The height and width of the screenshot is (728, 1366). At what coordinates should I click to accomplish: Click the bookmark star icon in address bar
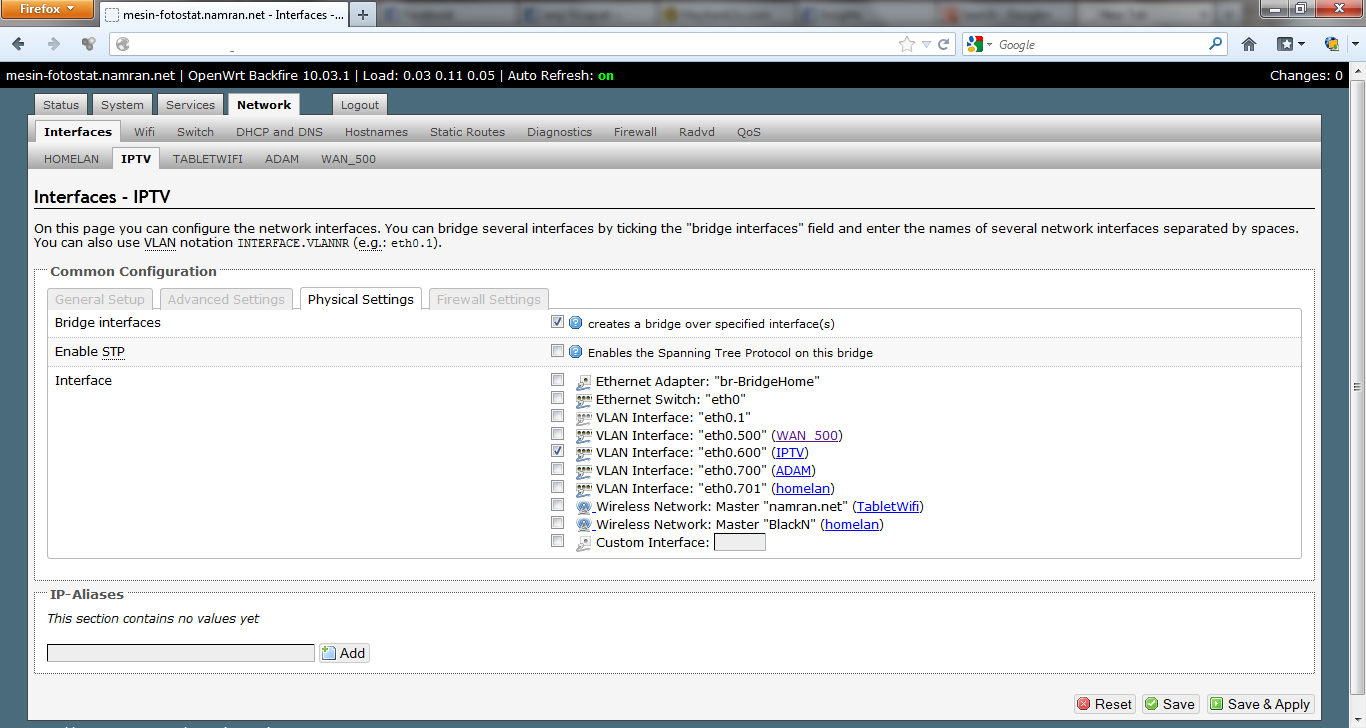(907, 44)
